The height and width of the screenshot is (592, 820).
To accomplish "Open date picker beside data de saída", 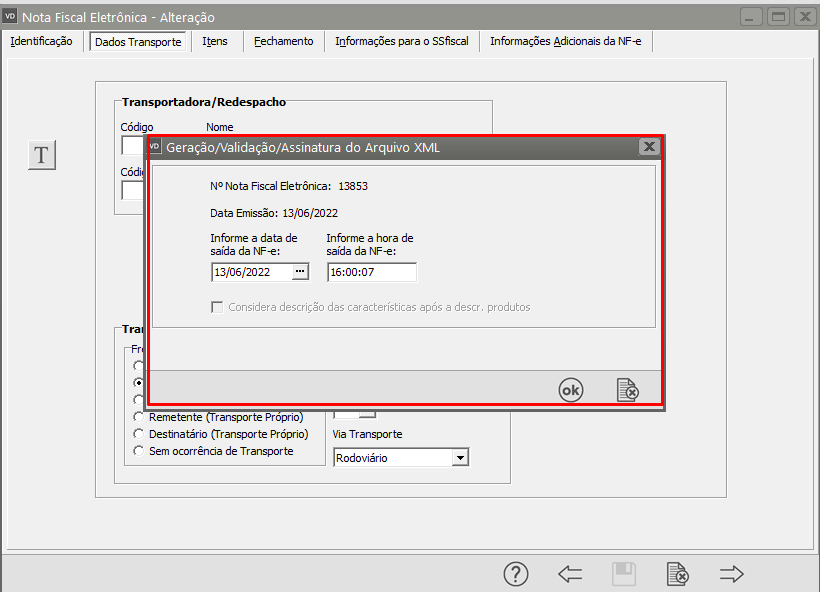I will point(299,272).
